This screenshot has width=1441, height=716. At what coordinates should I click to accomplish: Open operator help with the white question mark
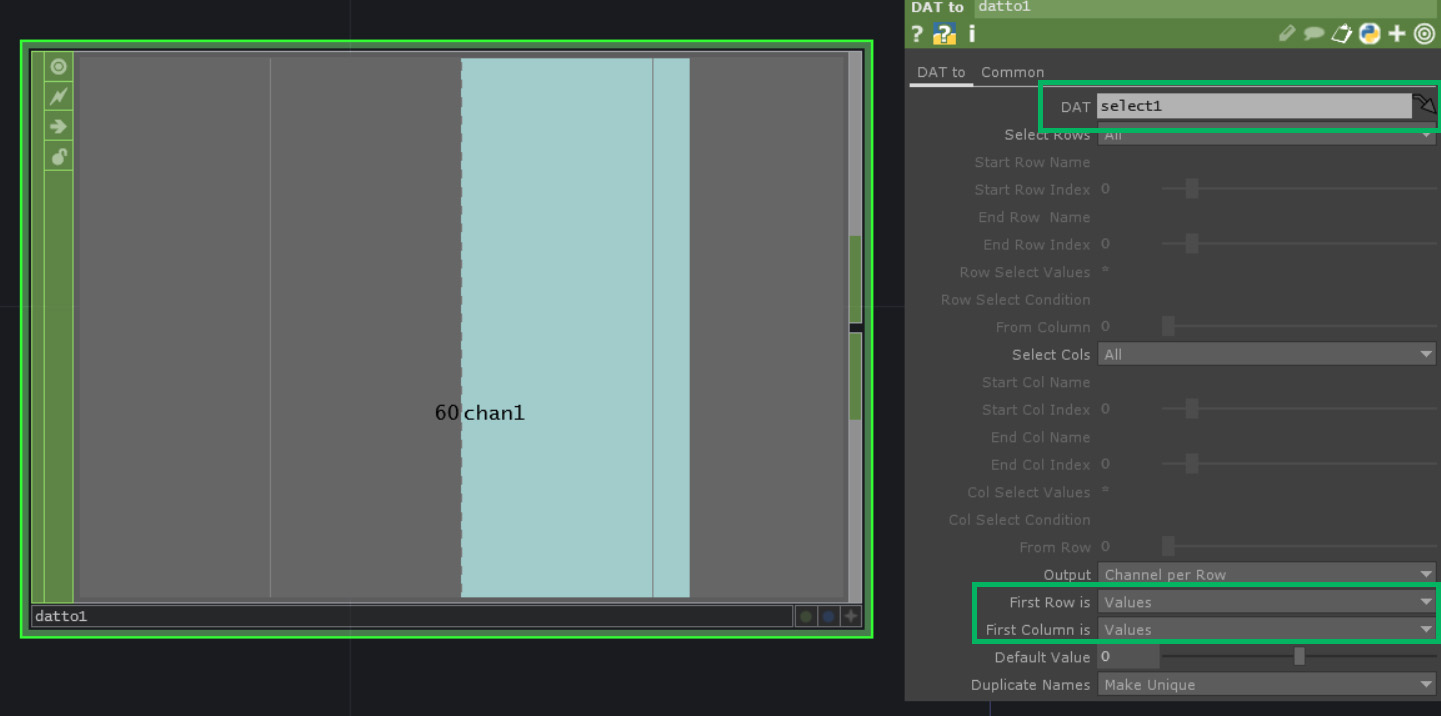point(917,34)
